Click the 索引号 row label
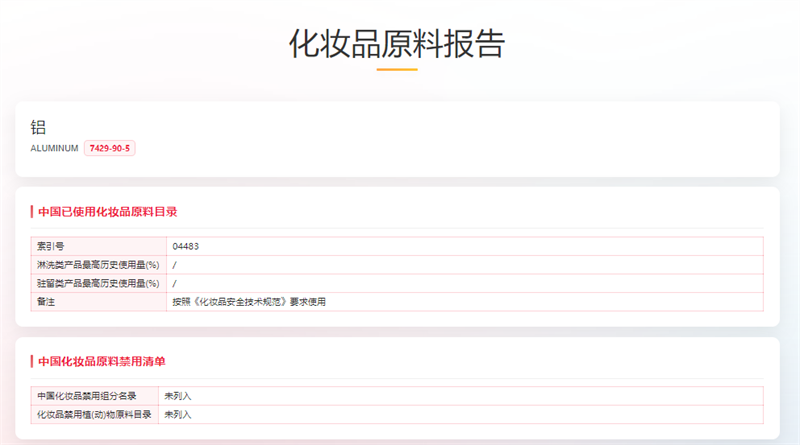The height and width of the screenshot is (445, 800). pyautogui.click(x=51, y=245)
